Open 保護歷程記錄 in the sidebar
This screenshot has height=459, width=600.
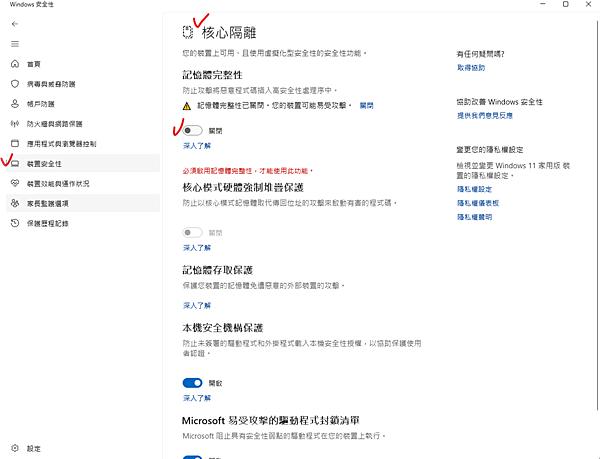click(83, 223)
